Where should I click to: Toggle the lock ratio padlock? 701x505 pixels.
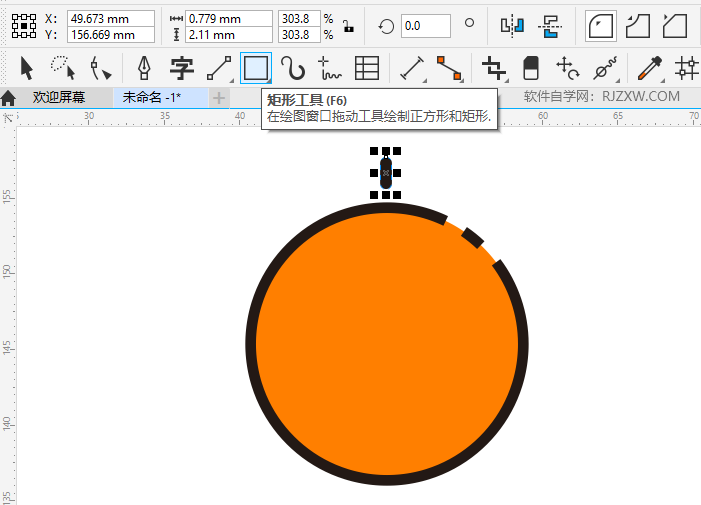point(348,26)
